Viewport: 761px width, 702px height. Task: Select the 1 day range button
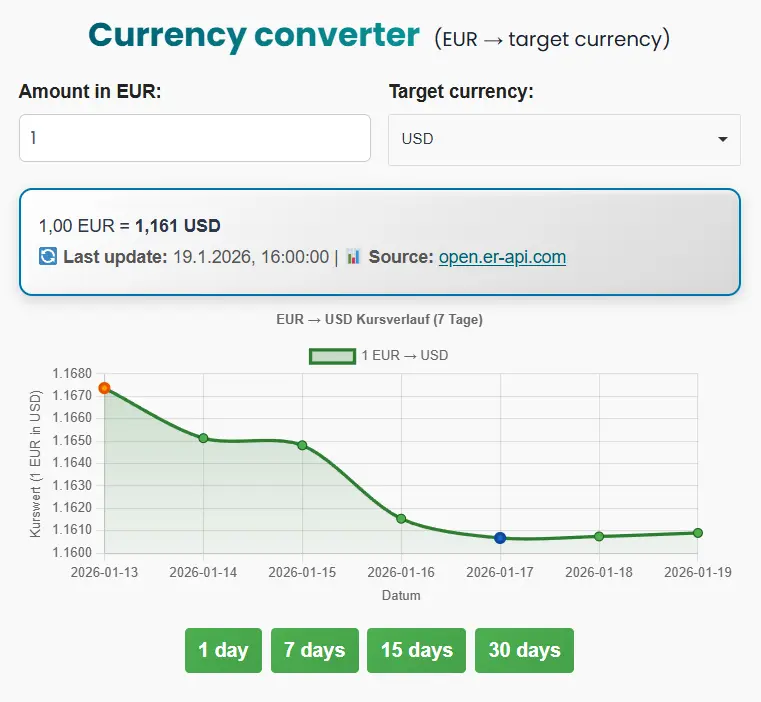click(223, 650)
